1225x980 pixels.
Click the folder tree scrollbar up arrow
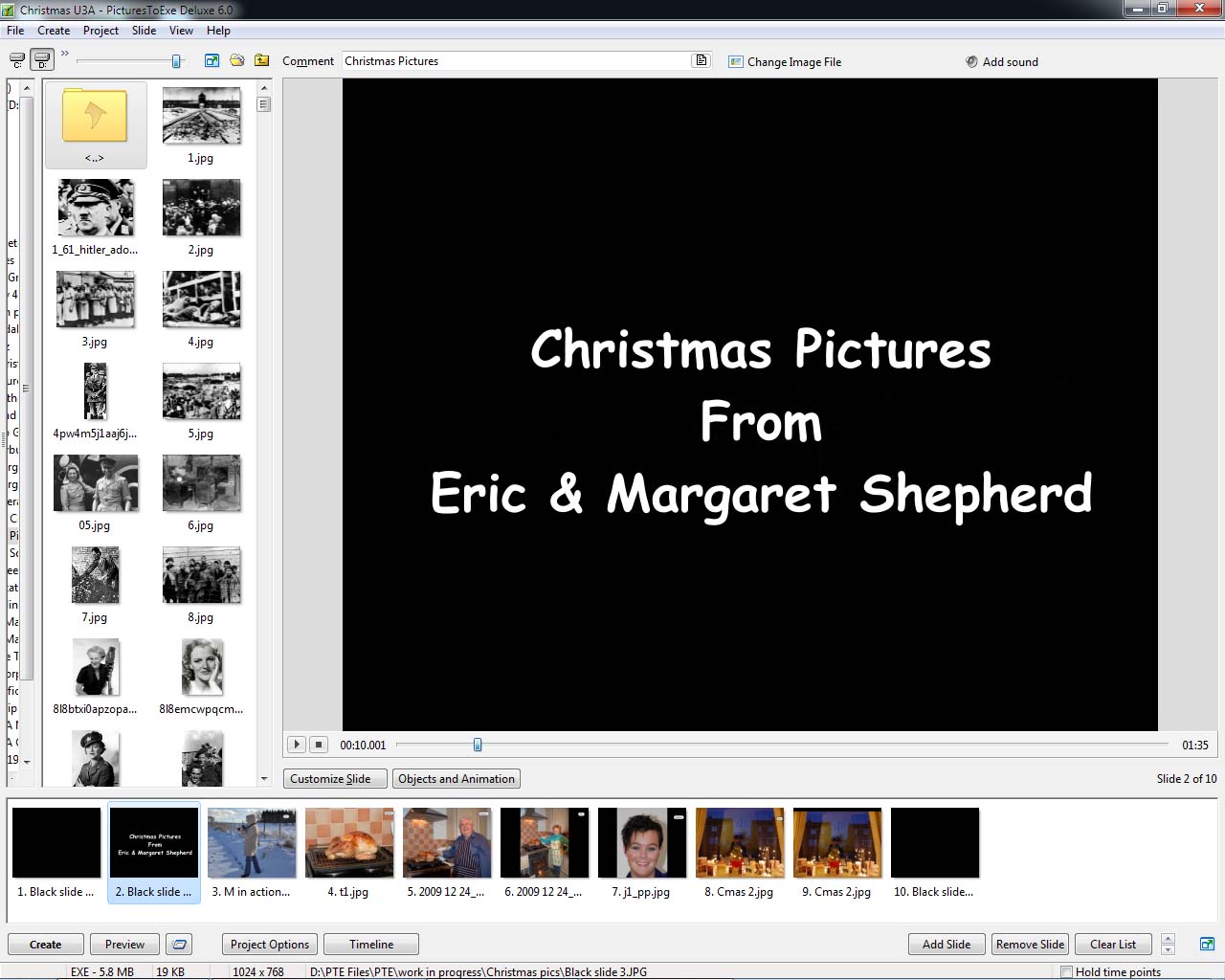pos(27,87)
